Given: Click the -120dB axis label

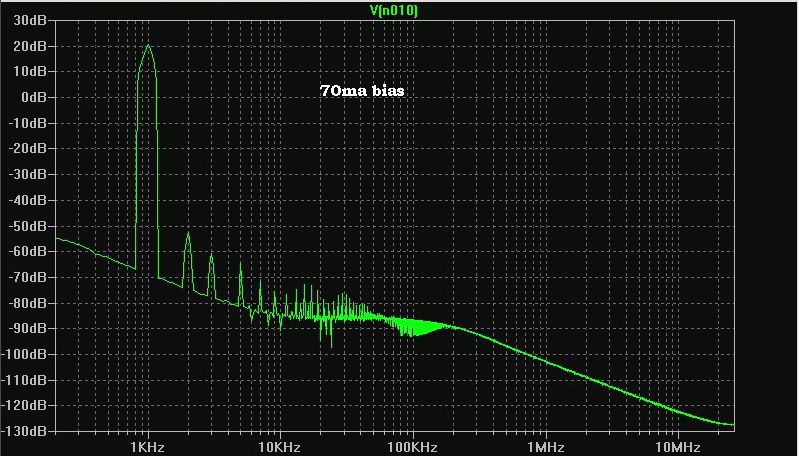Looking at the screenshot, I should [24, 405].
